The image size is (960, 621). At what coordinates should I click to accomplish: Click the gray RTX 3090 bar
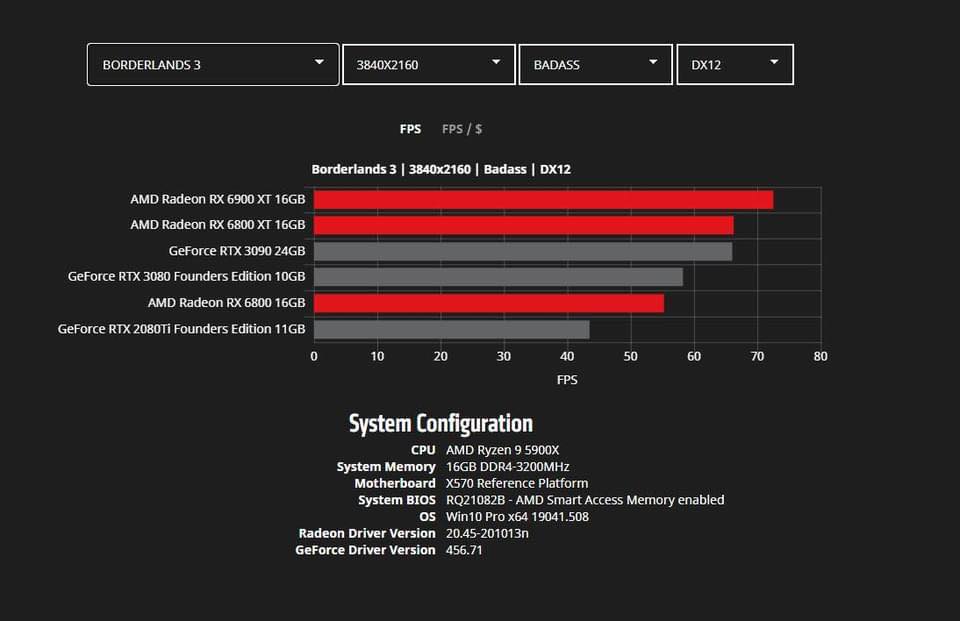click(x=523, y=252)
